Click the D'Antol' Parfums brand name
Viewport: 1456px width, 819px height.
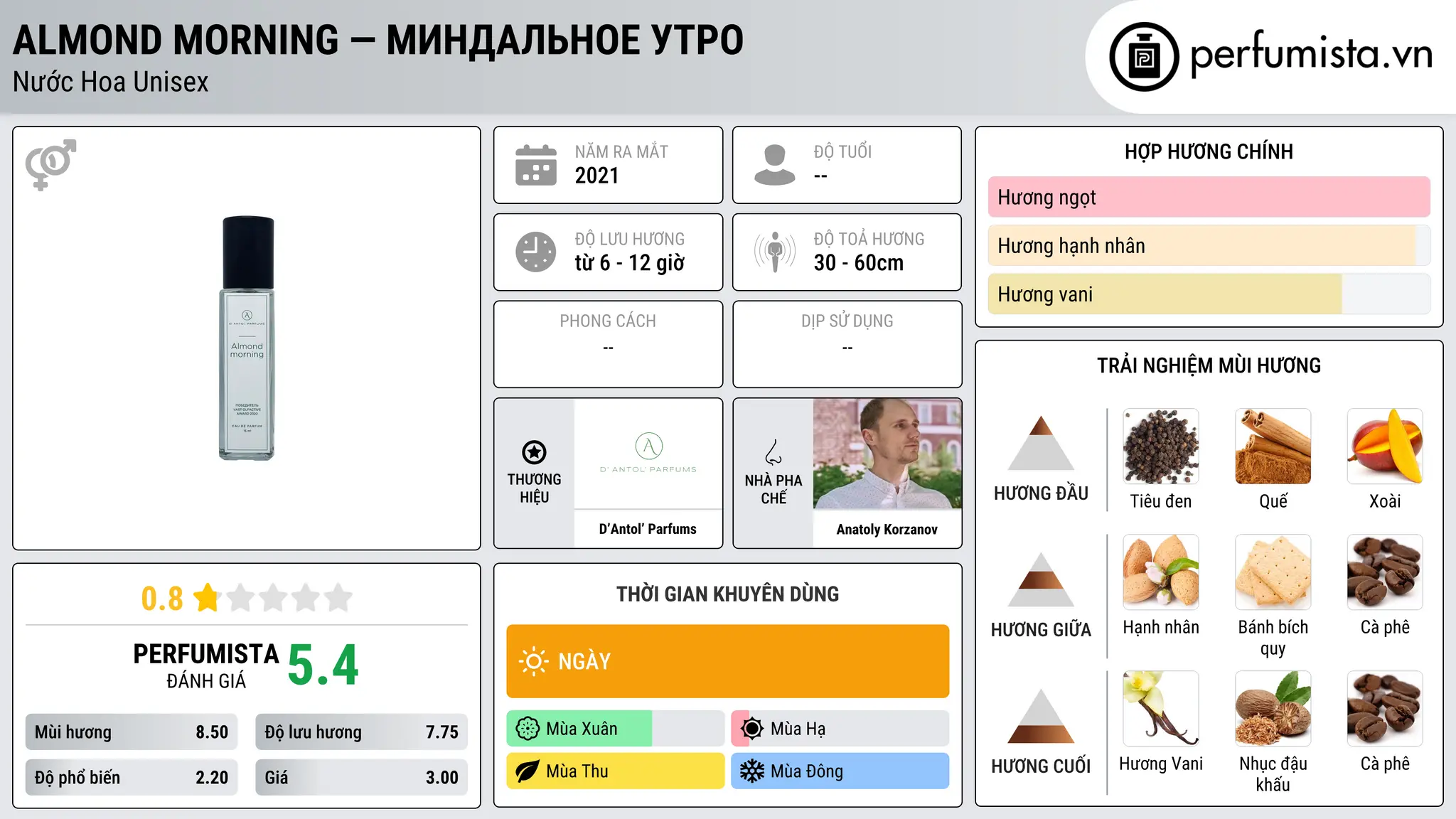(648, 529)
